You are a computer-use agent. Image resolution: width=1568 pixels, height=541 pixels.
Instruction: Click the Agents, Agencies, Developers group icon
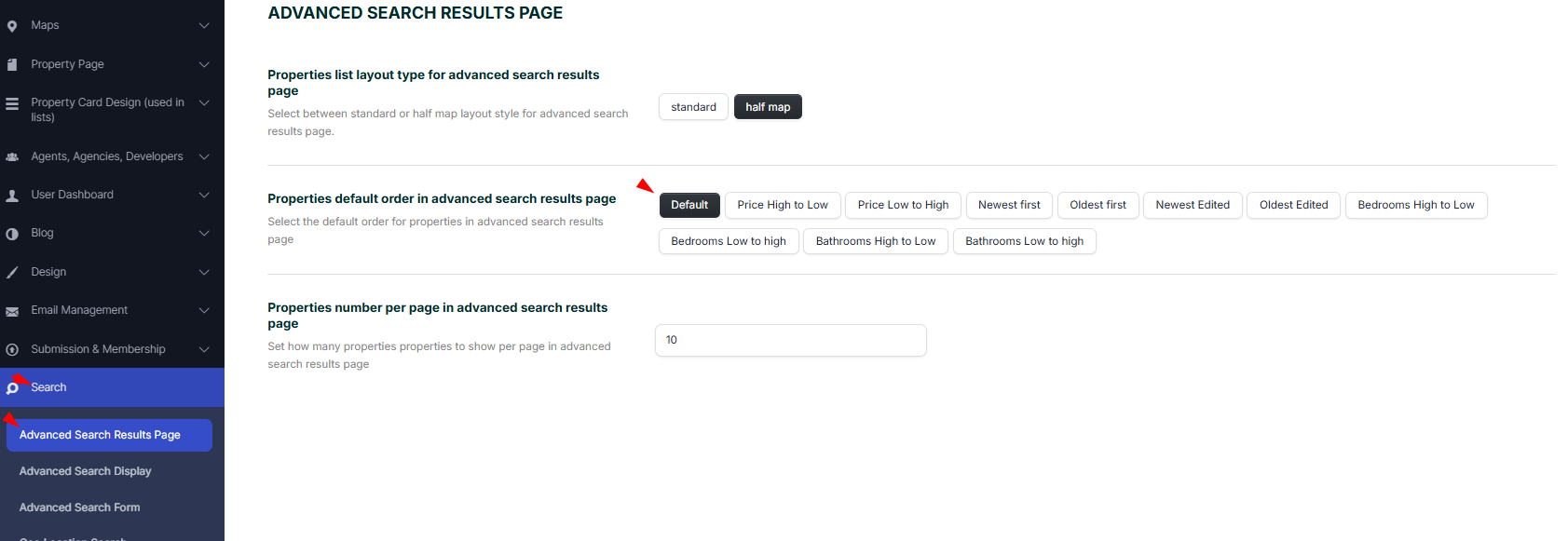[x=12, y=157]
